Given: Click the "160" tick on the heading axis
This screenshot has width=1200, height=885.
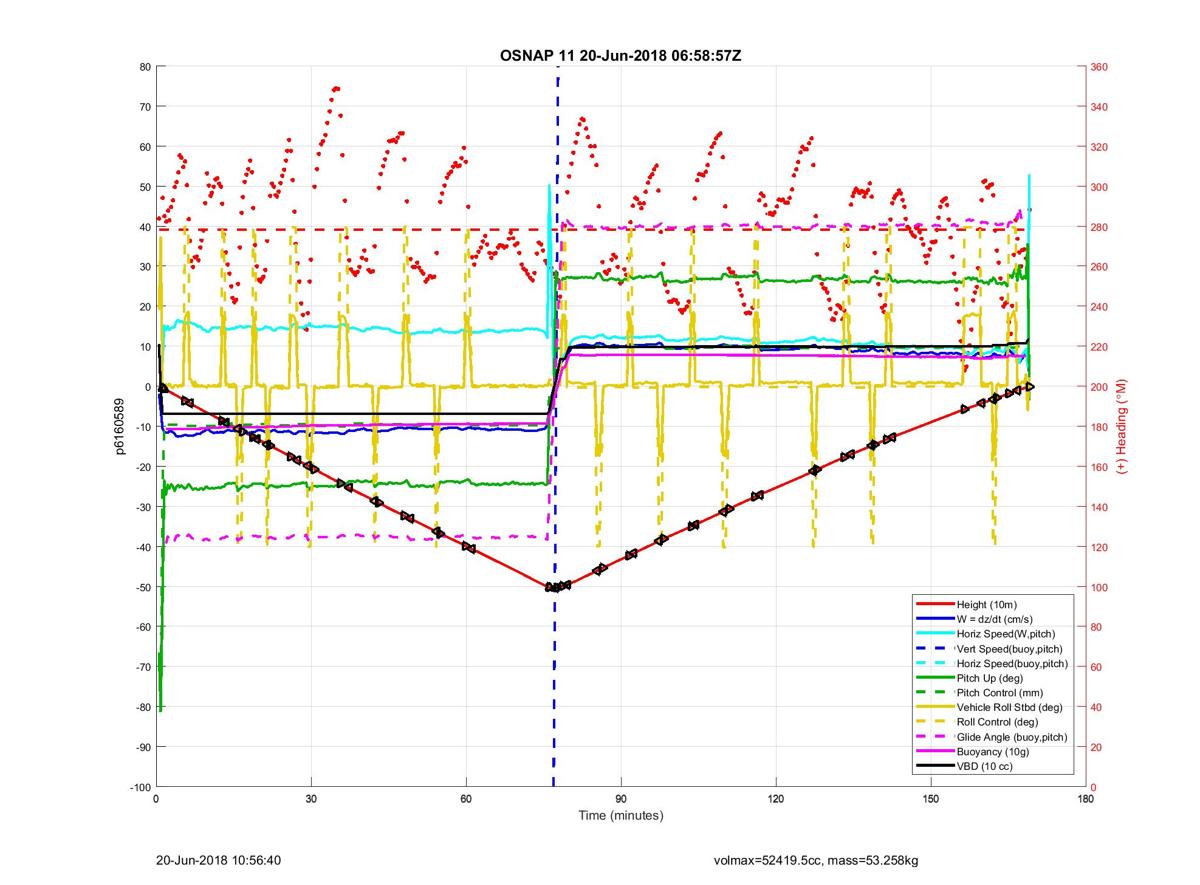Looking at the screenshot, I should 1100,467.
